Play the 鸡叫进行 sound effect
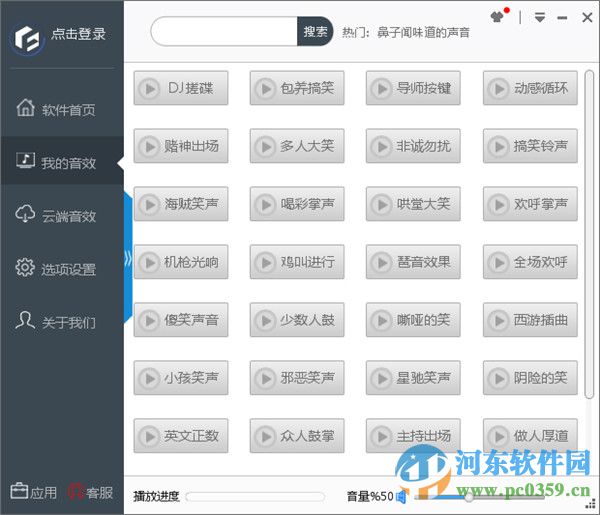 297,262
